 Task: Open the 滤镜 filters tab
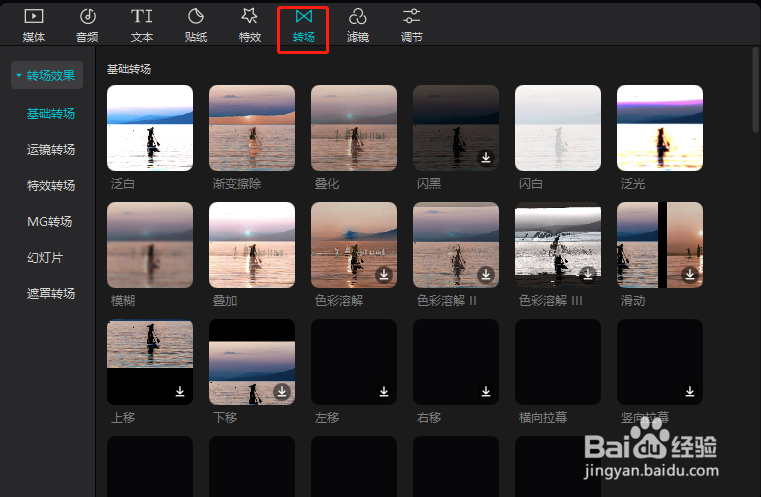point(358,26)
